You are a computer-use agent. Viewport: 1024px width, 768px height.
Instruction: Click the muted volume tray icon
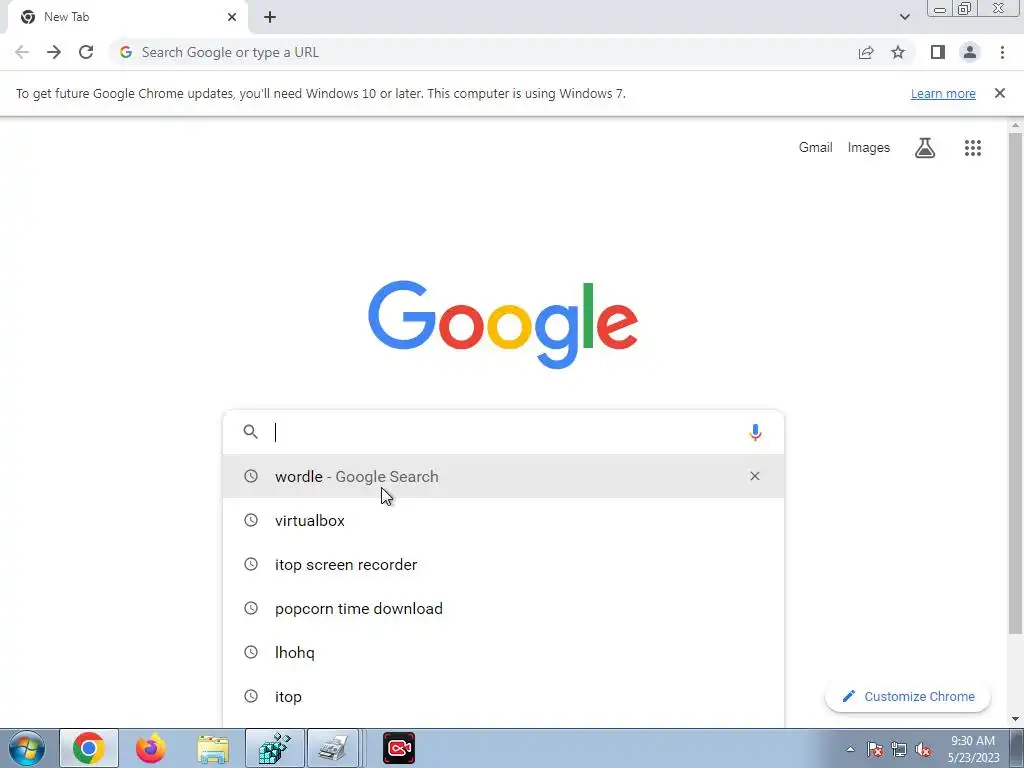point(923,749)
